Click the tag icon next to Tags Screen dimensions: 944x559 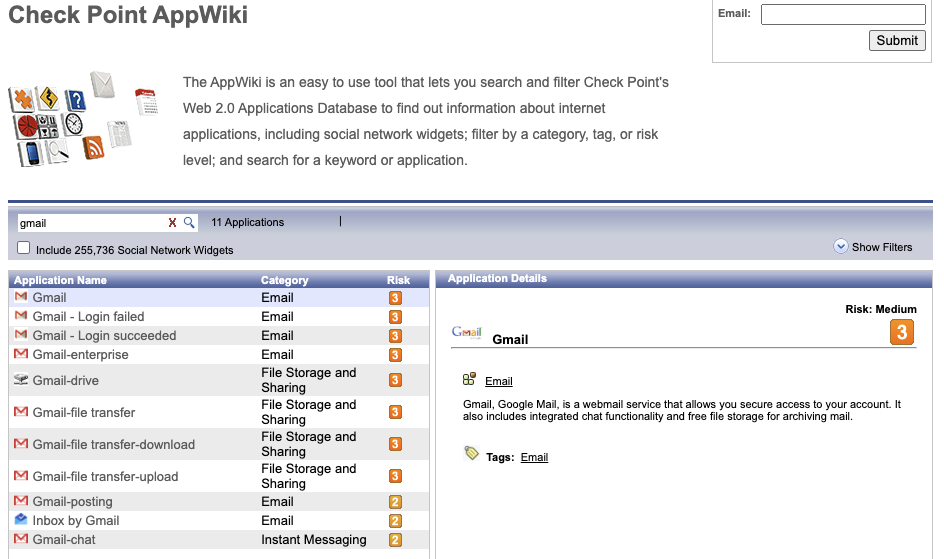pos(471,453)
